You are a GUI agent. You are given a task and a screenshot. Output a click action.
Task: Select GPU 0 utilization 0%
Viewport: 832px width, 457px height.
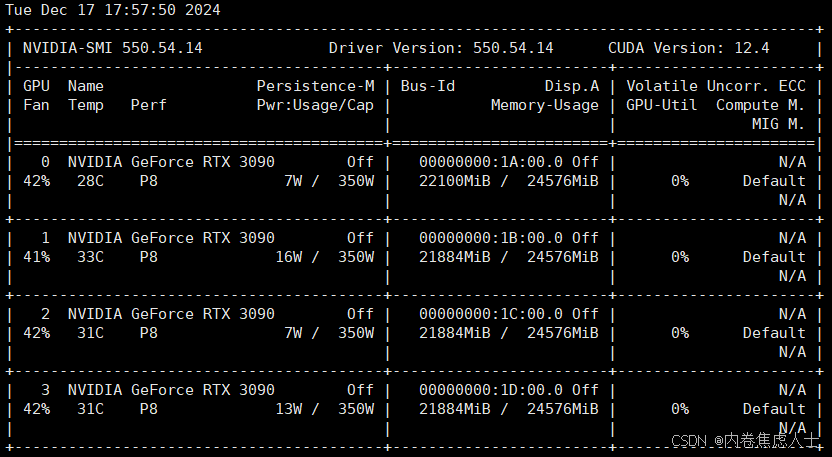click(x=680, y=181)
